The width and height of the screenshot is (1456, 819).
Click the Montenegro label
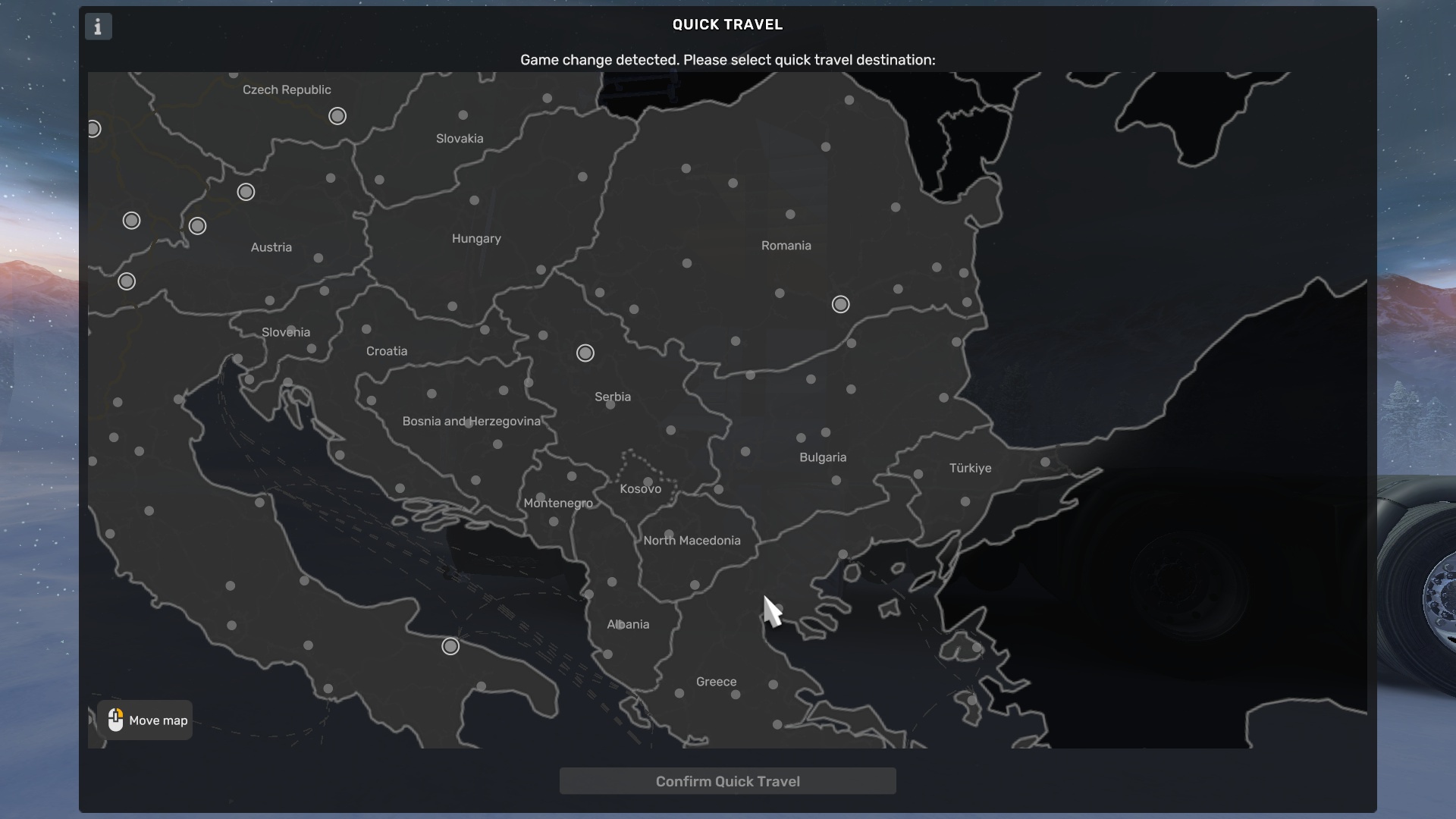558,504
